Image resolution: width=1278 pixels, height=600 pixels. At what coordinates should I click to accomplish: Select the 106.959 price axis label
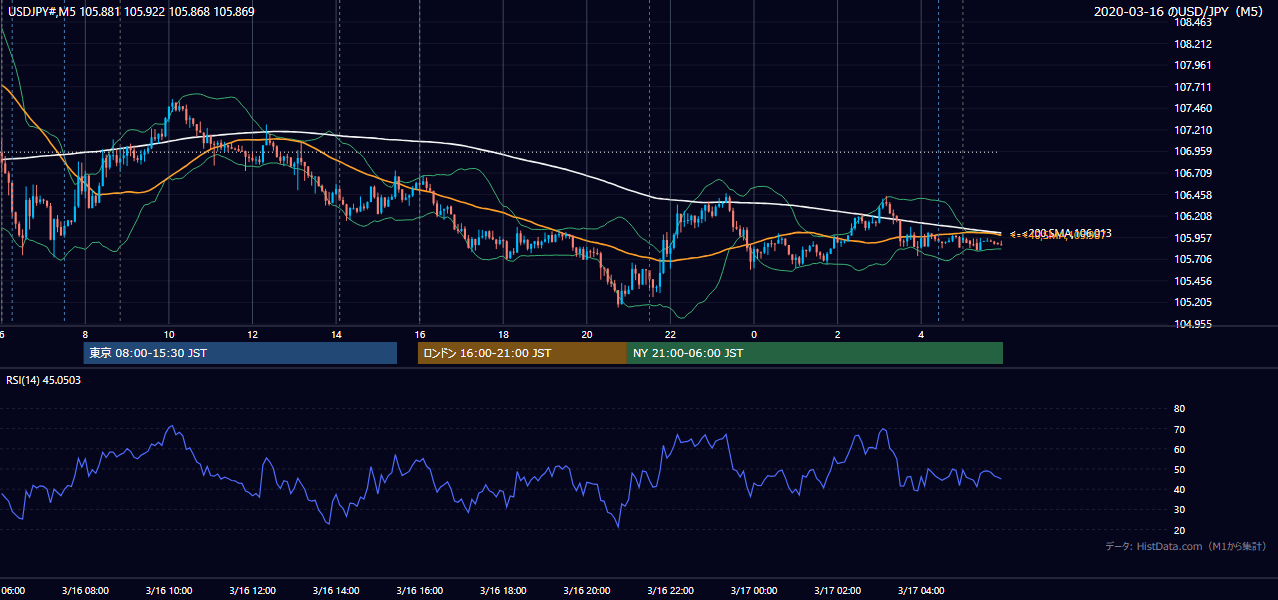pos(1194,152)
